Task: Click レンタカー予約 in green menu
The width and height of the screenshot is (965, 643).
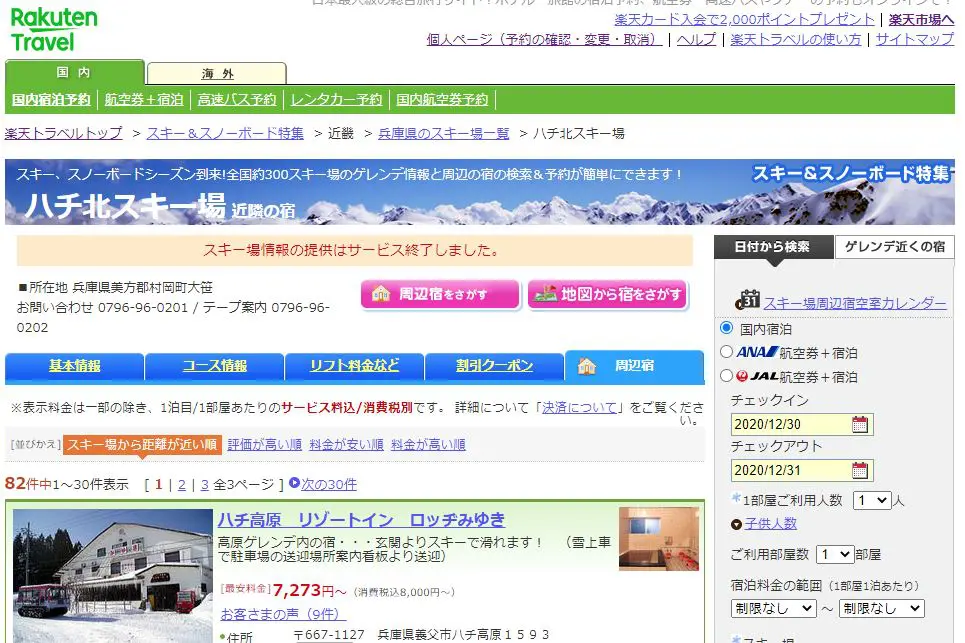Action: pyautogui.click(x=336, y=99)
